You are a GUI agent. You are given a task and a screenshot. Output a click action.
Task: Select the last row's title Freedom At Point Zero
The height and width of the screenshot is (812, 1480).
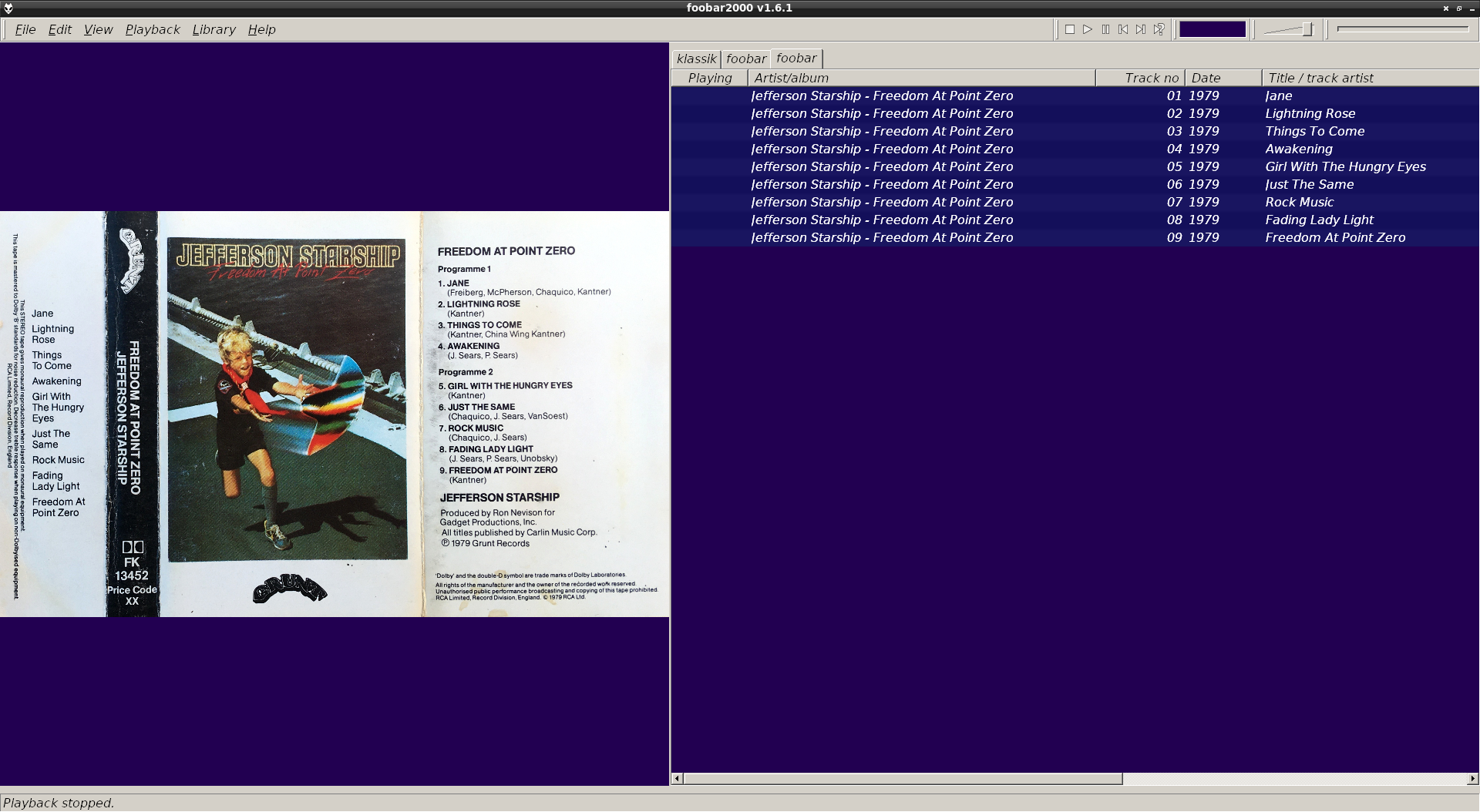tap(1335, 237)
